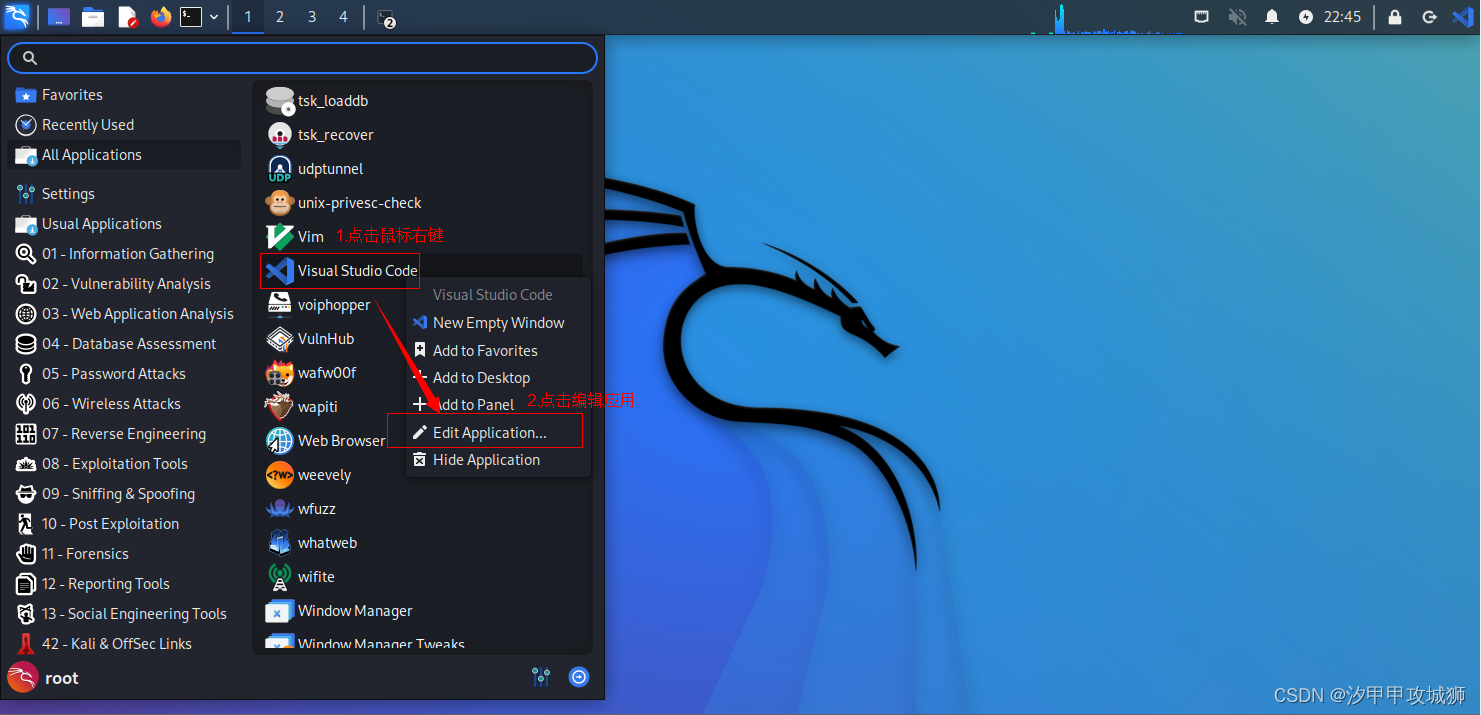
Task: Select the grouped terminal windows button
Action: pyautogui.click(x=385, y=18)
